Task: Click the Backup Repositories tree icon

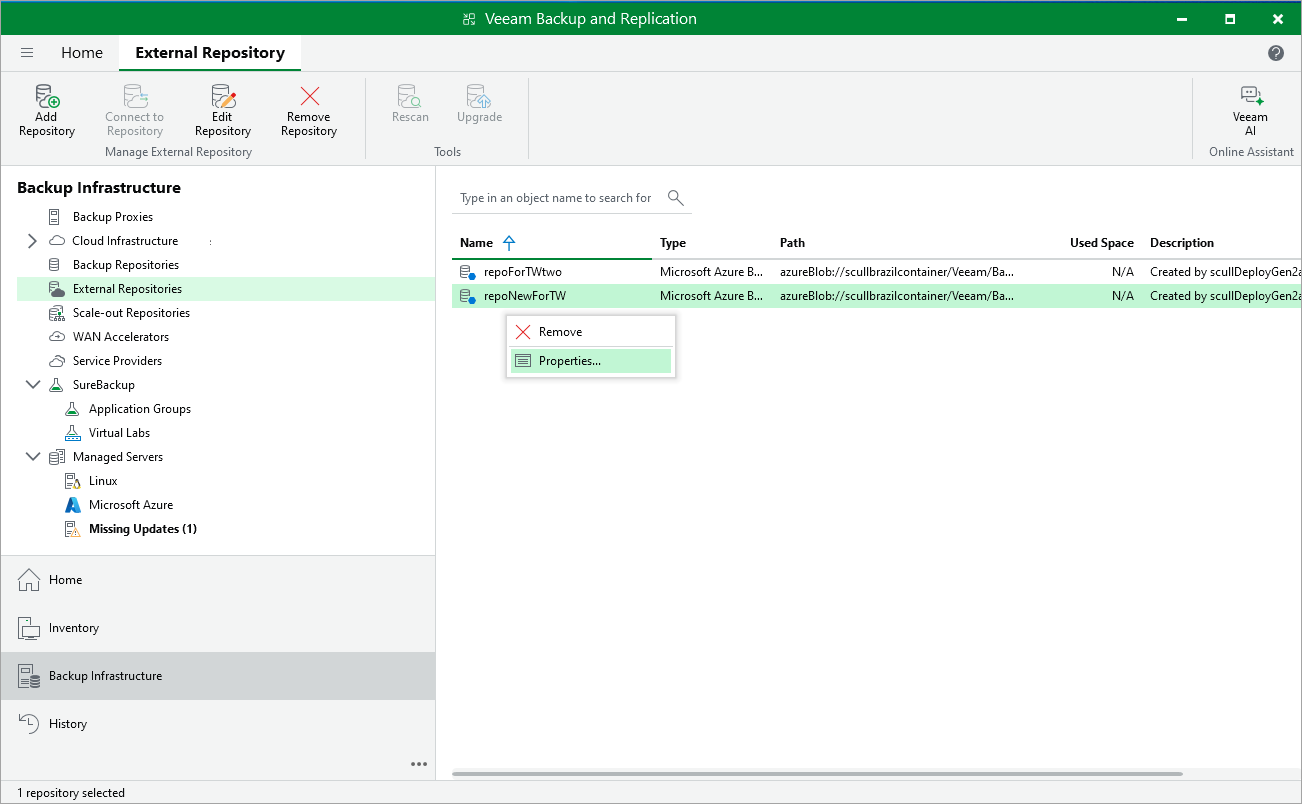Action: point(55,265)
